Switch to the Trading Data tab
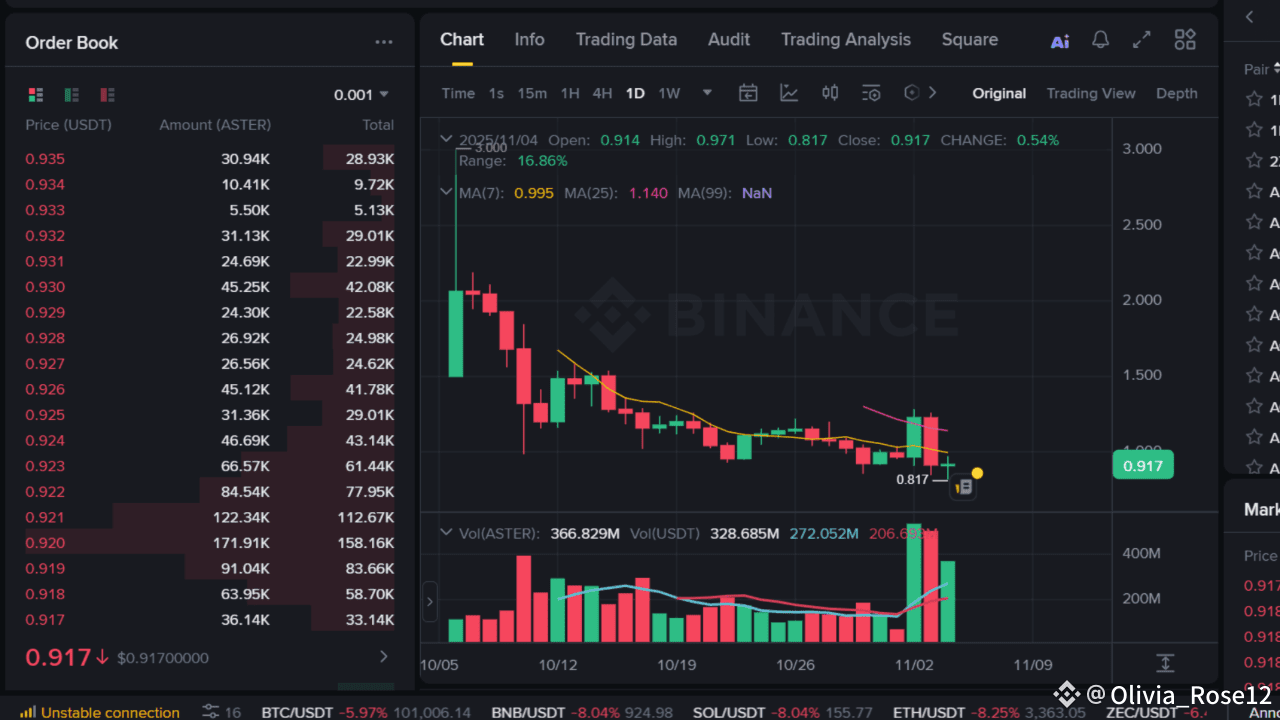 (x=626, y=40)
